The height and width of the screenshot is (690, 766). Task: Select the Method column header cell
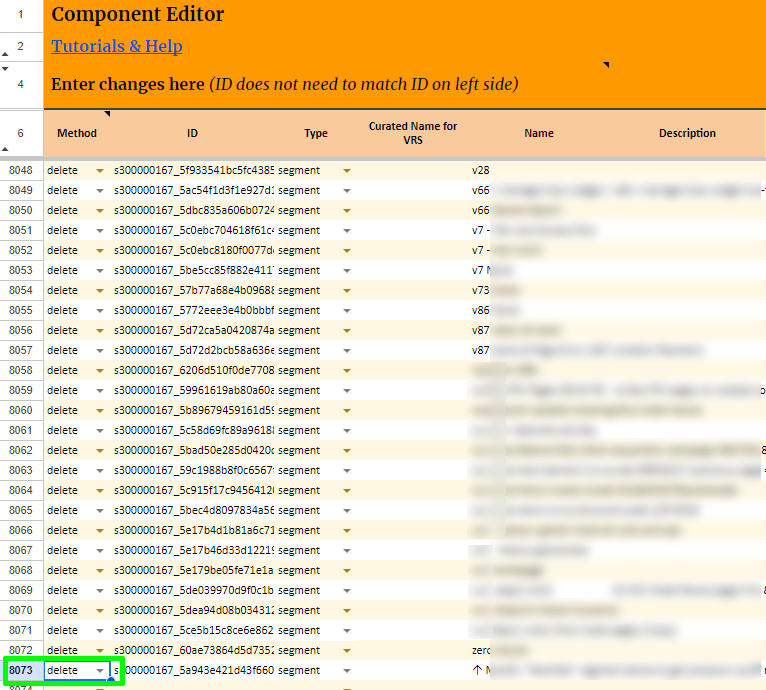[x=77, y=133]
